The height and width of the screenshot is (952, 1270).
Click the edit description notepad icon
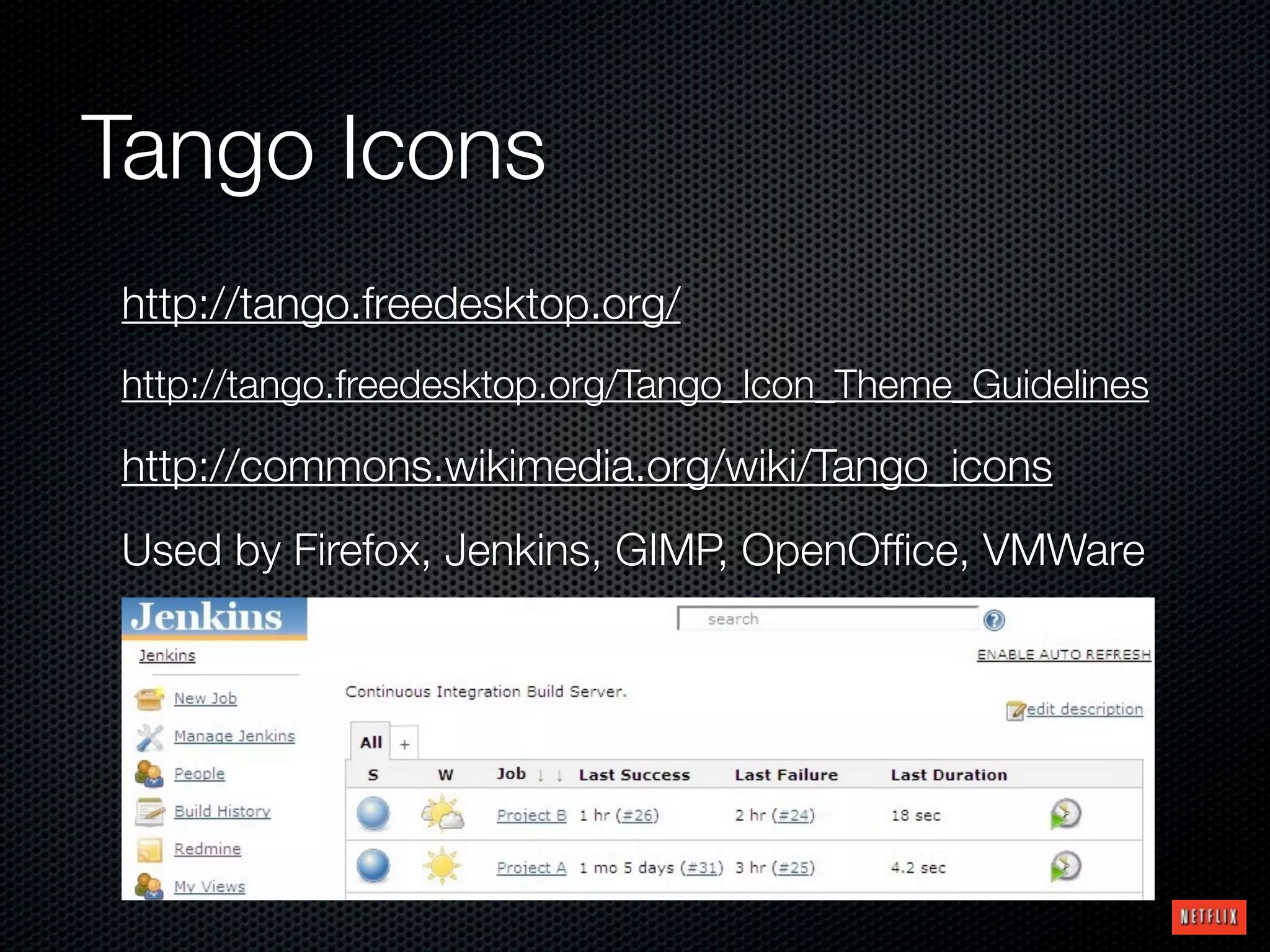click(1016, 710)
